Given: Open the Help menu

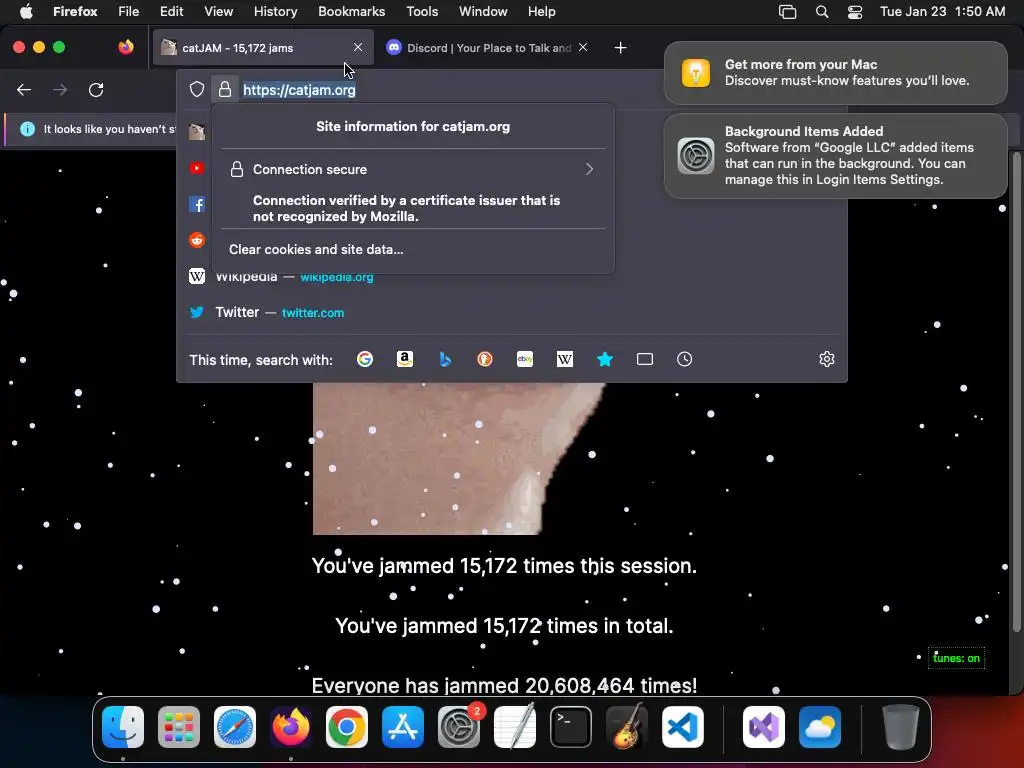Looking at the screenshot, I should [x=541, y=11].
